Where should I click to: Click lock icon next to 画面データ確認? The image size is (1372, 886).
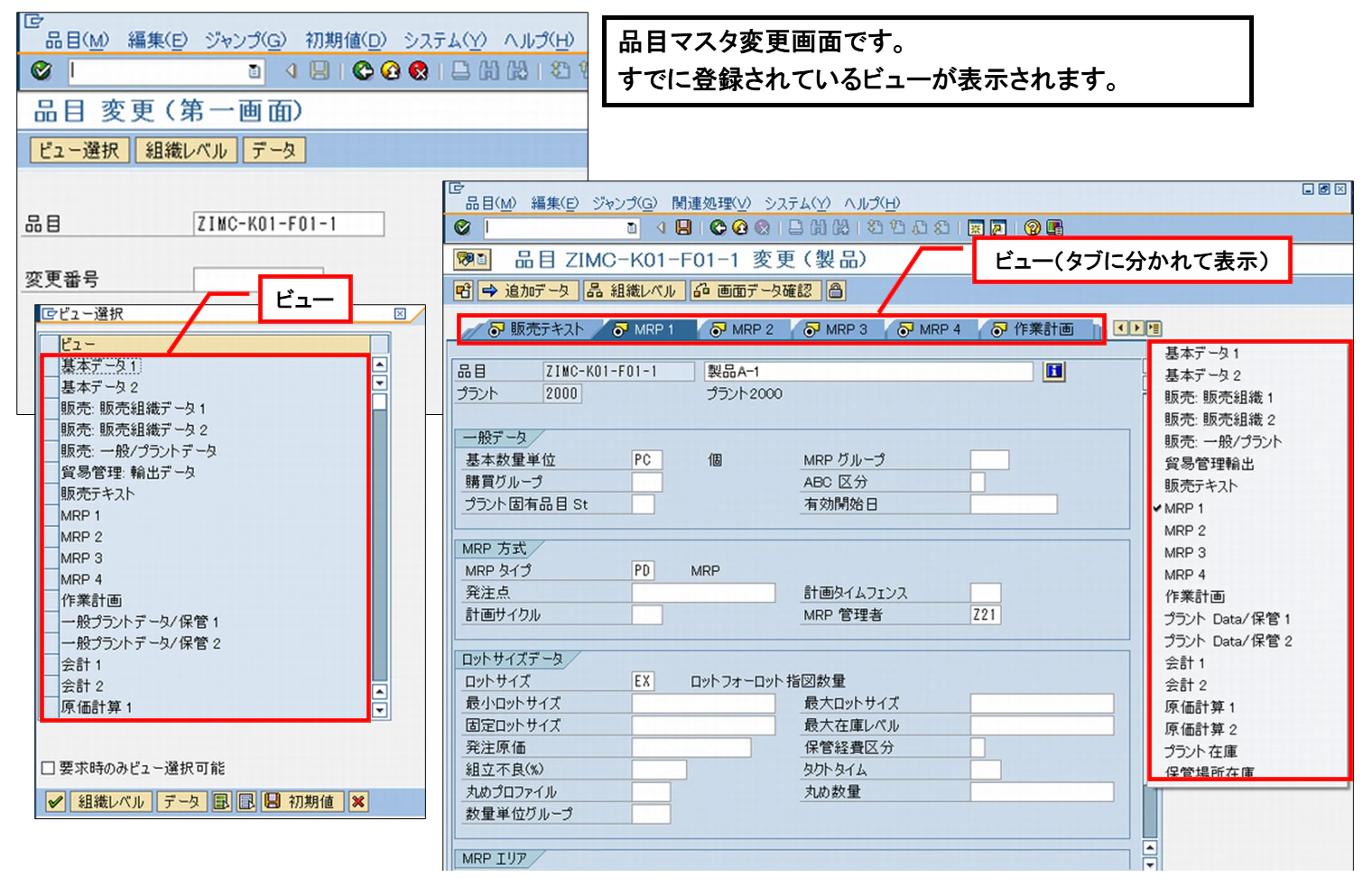tap(836, 291)
